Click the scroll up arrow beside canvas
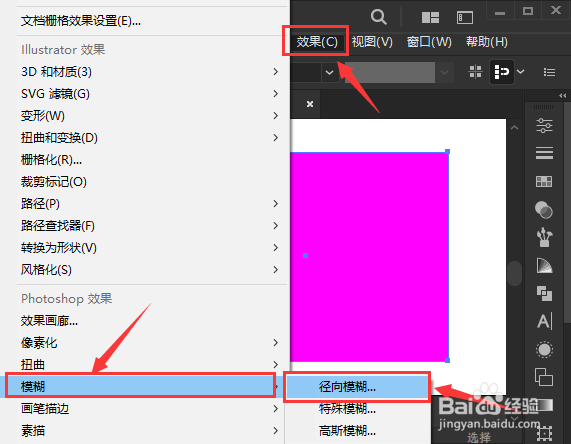The width and height of the screenshot is (571, 444). click(x=514, y=128)
